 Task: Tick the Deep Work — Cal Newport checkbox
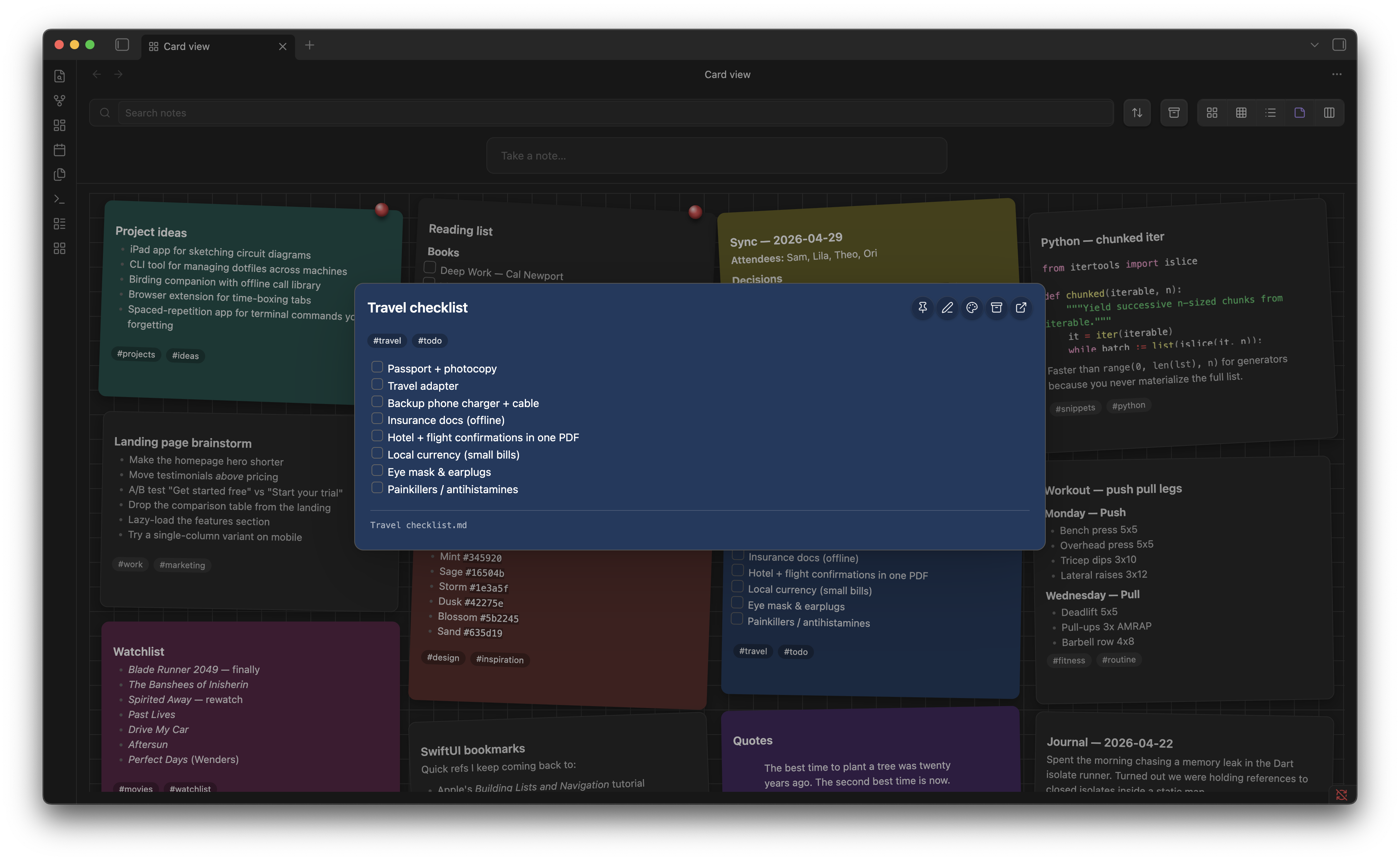[430, 267]
